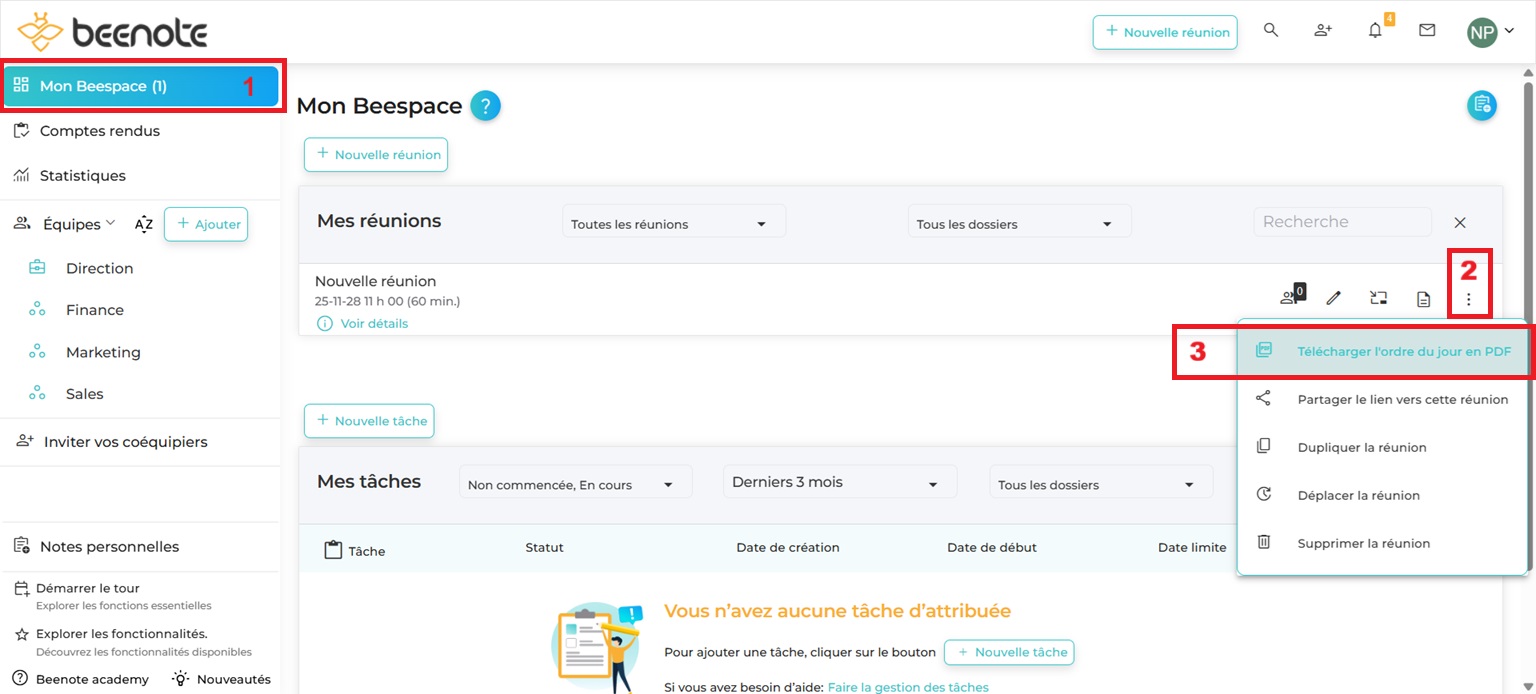Expand the Toutes les réunions dropdown
The image size is (1536, 694).
(674, 224)
